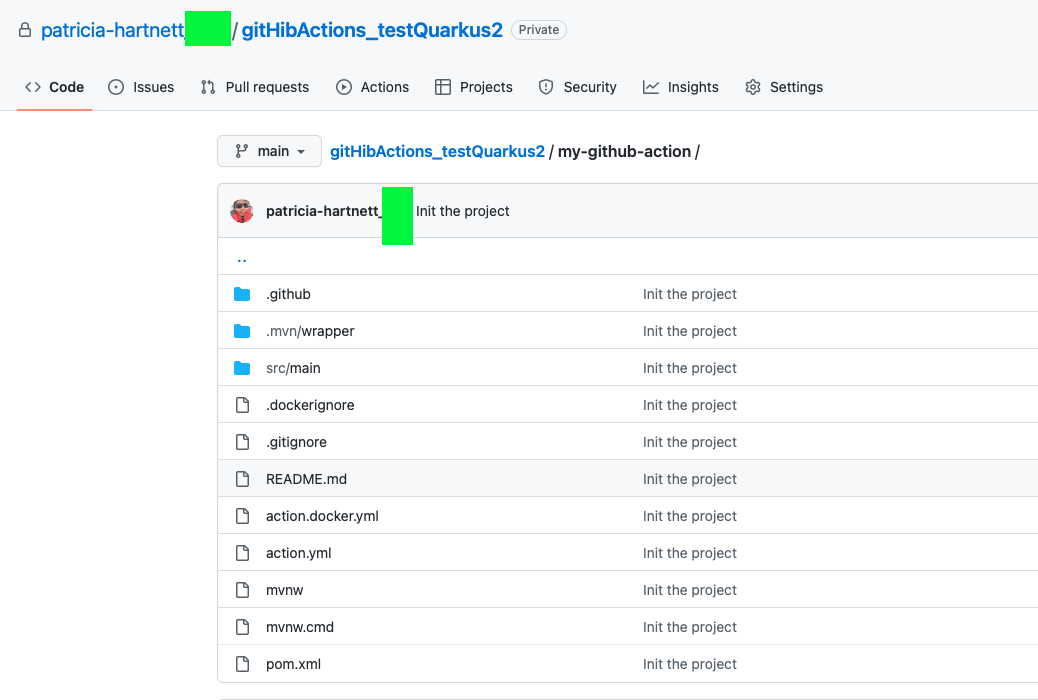Select the Insights graph icon
The width and height of the screenshot is (1038, 700).
point(653,87)
